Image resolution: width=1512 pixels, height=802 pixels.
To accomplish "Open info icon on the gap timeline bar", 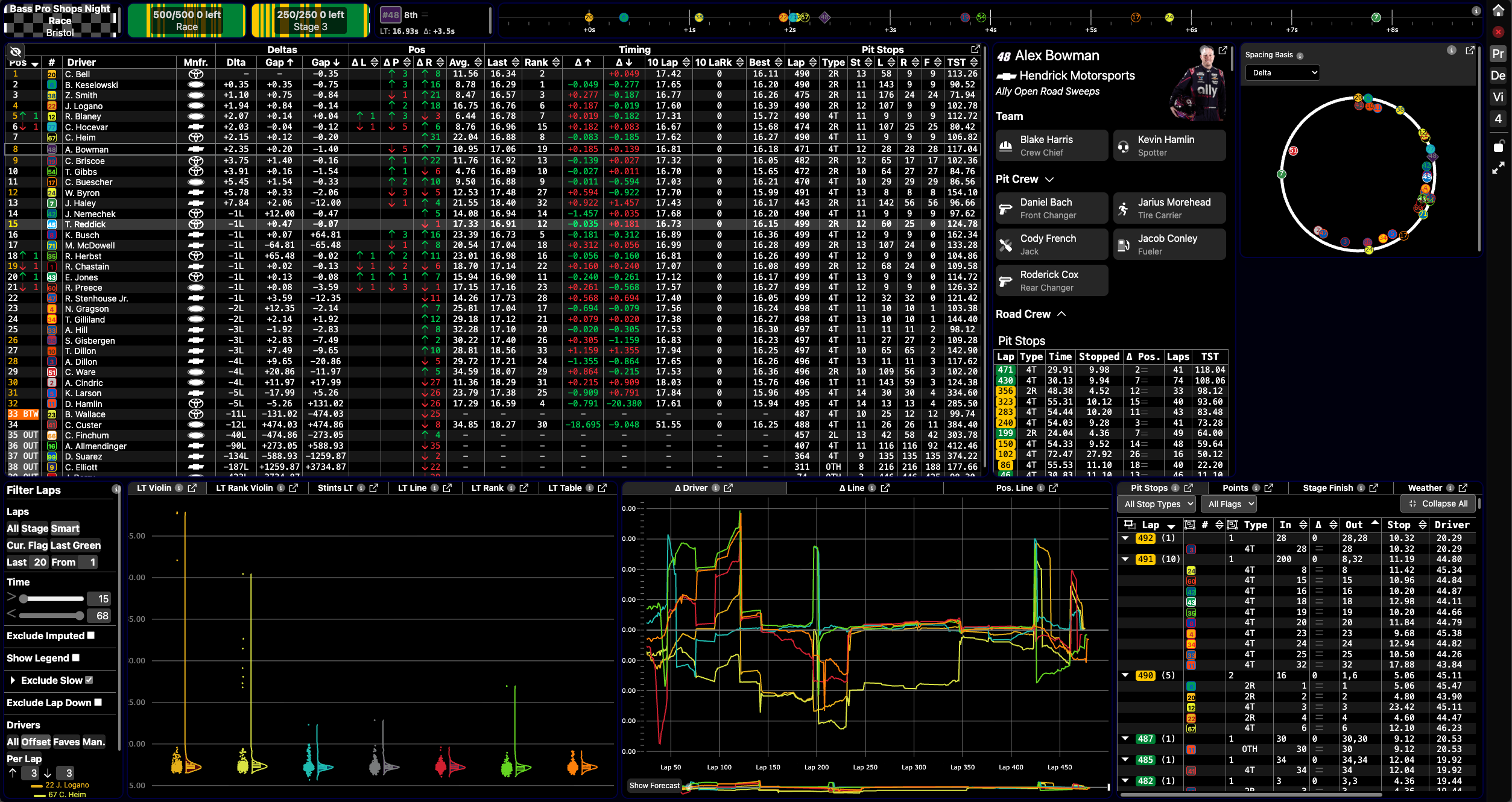I will tap(1476, 10).
